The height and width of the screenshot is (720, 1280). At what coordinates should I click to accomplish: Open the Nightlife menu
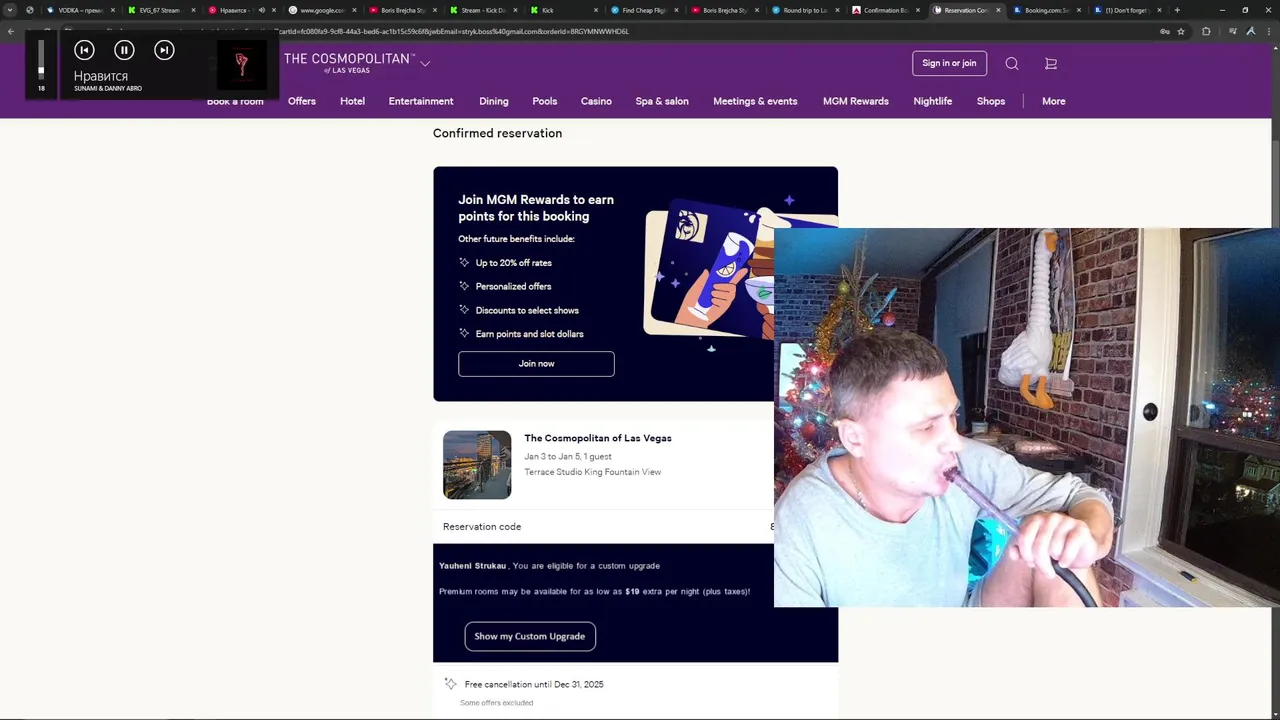pos(933,101)
